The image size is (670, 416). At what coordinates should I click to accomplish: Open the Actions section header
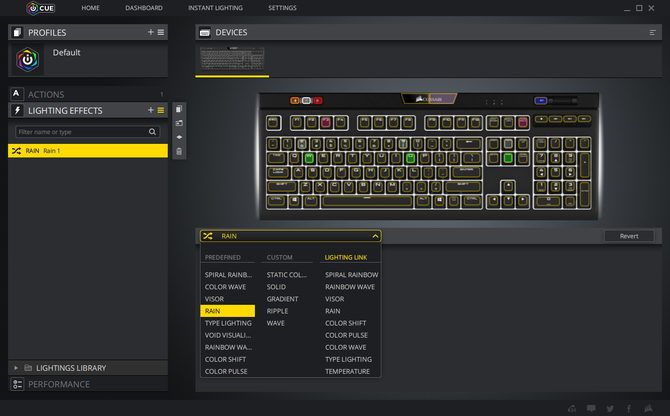point(88,94)
